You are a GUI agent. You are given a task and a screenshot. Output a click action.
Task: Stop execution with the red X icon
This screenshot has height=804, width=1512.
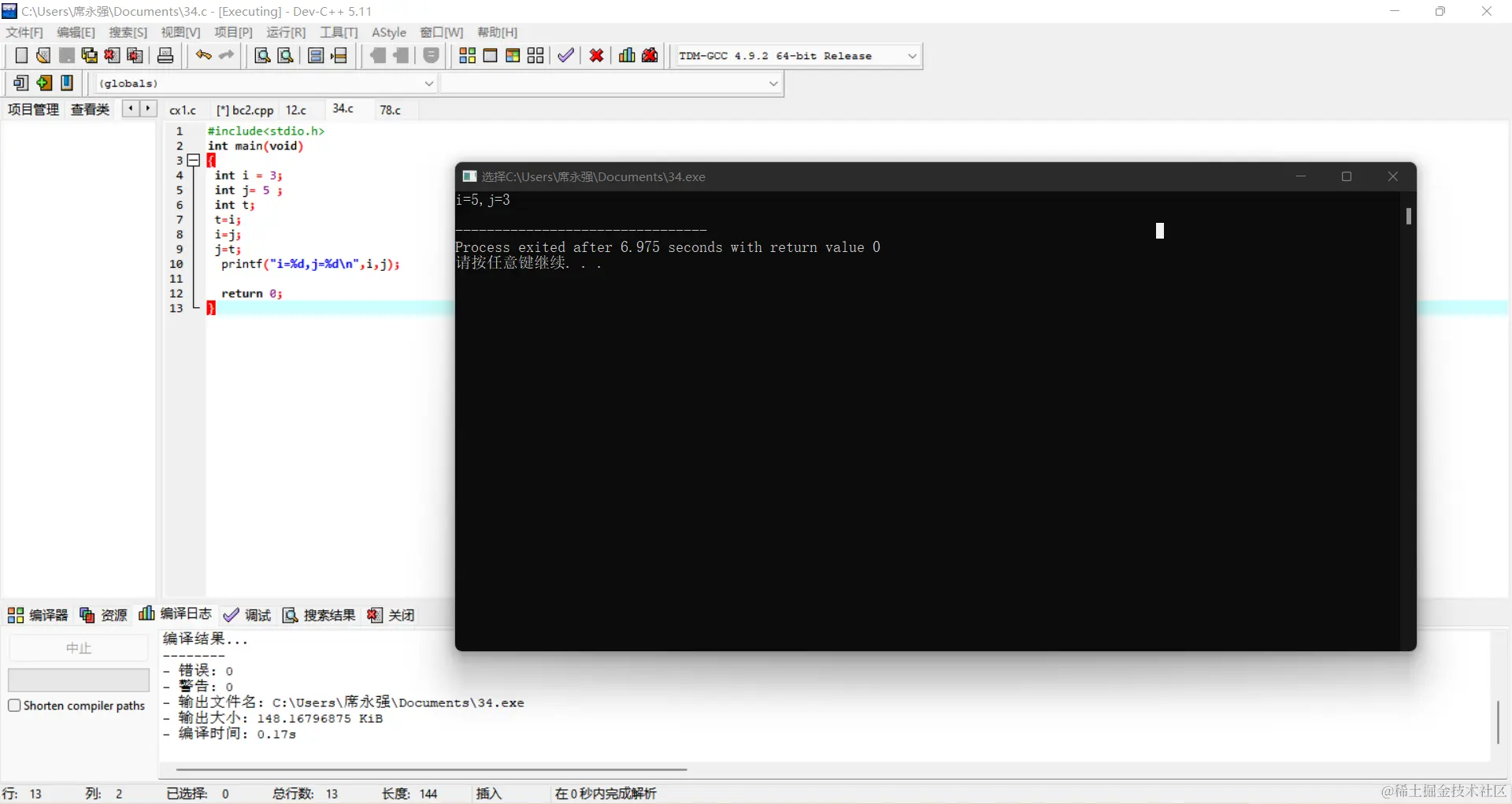point(597,55)
